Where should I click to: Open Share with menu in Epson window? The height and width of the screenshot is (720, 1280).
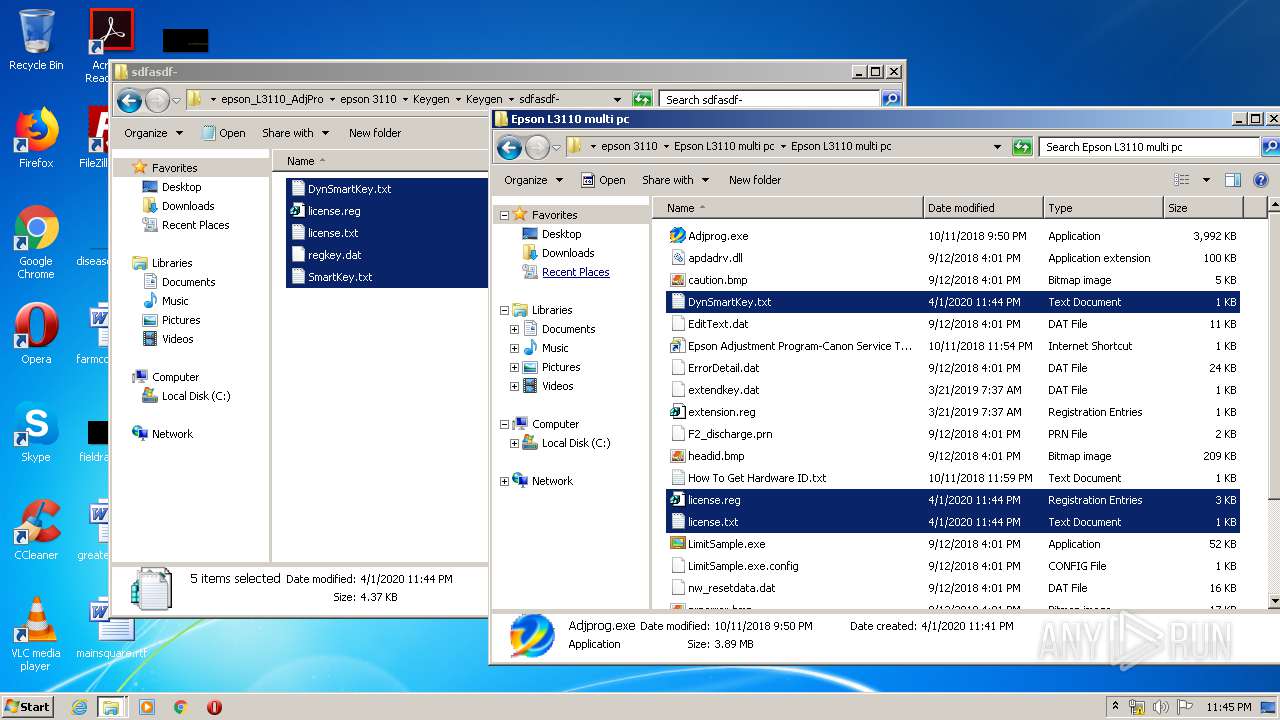675,180
